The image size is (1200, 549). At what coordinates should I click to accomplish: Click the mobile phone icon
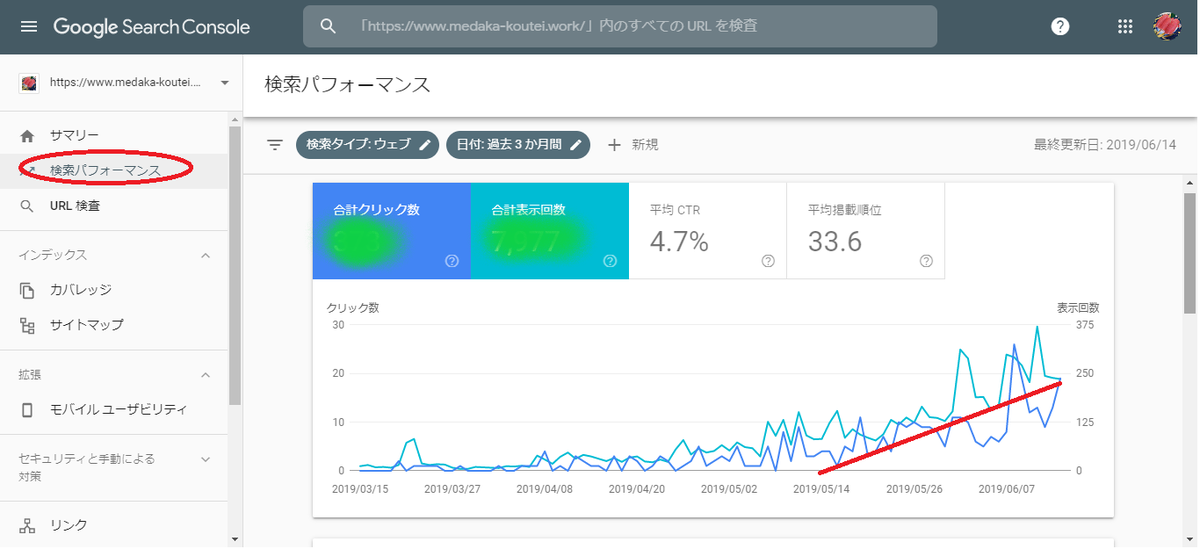[x=27, y=410]
